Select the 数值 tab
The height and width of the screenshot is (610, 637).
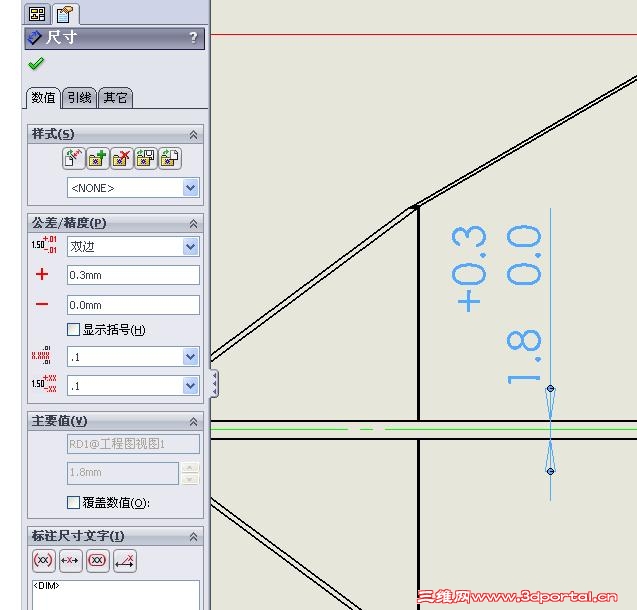[x=43, y=98]
